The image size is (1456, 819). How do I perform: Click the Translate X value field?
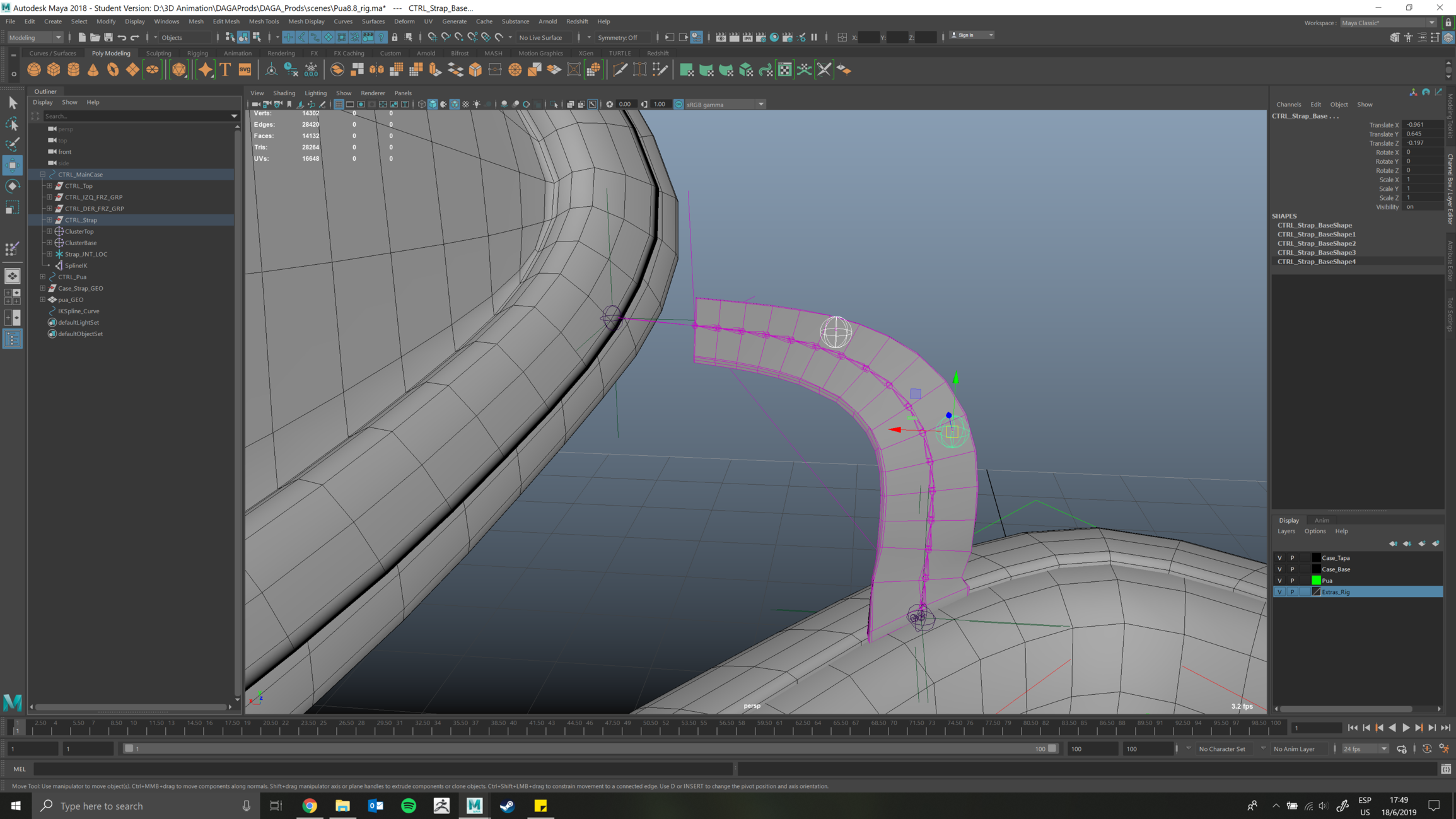tap(1423, 125)
